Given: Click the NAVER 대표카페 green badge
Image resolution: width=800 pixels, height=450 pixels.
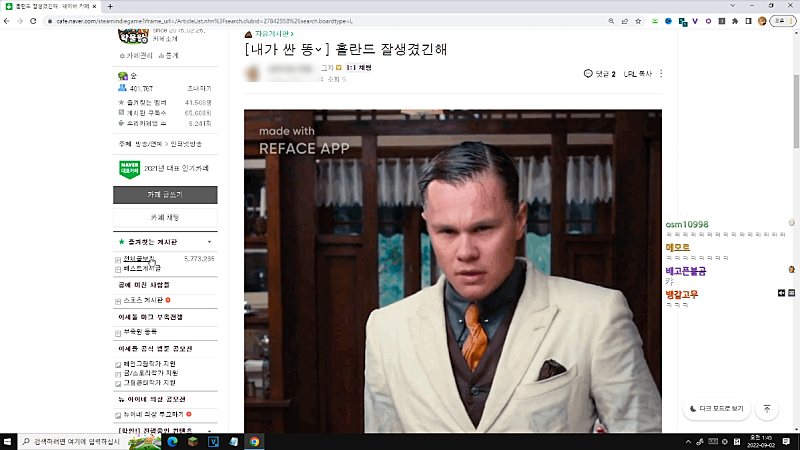Looking at the screenshot, I should (x=130, y=169).
